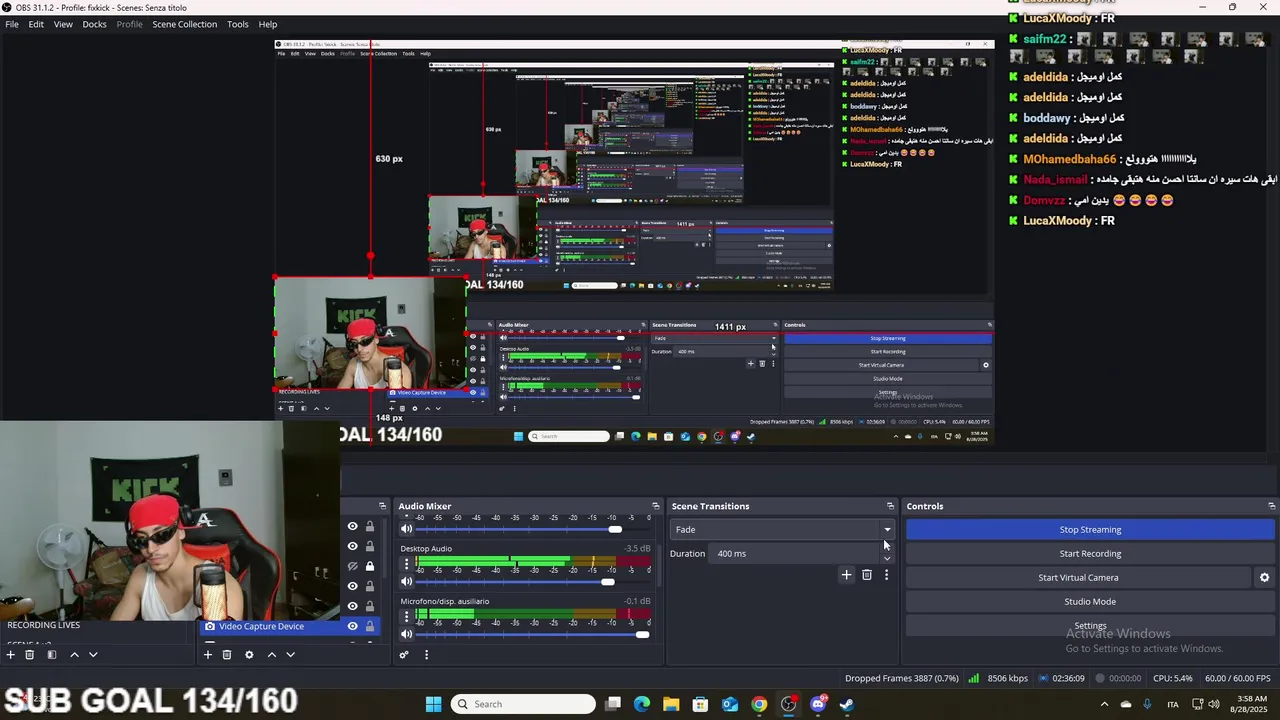Click Start Virtual Camera
1280x720 pixels.
(x=1078, y=577)
